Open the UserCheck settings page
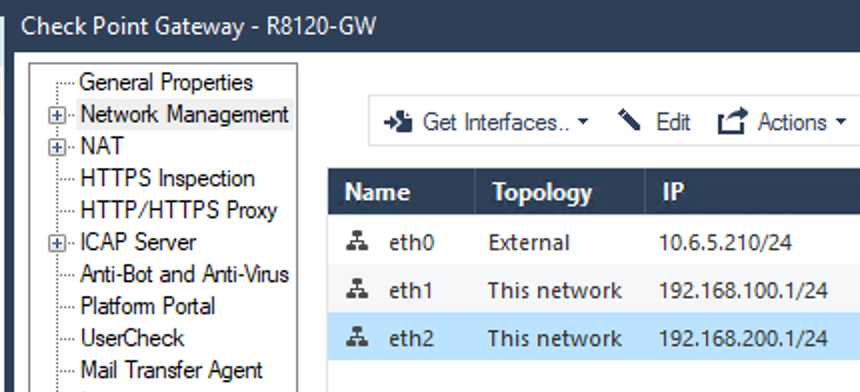860x392 pixels. [x=132, y=338]
